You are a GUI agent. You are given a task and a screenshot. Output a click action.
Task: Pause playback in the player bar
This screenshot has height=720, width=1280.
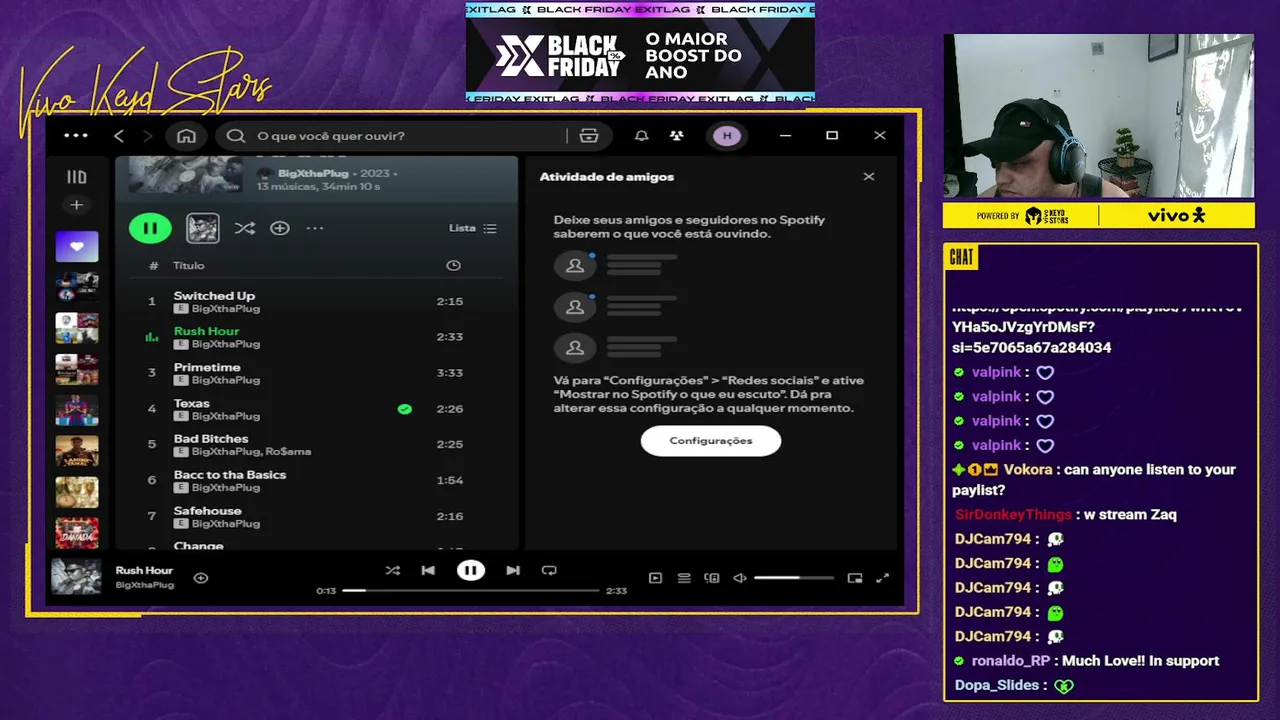tap(471, 571)
